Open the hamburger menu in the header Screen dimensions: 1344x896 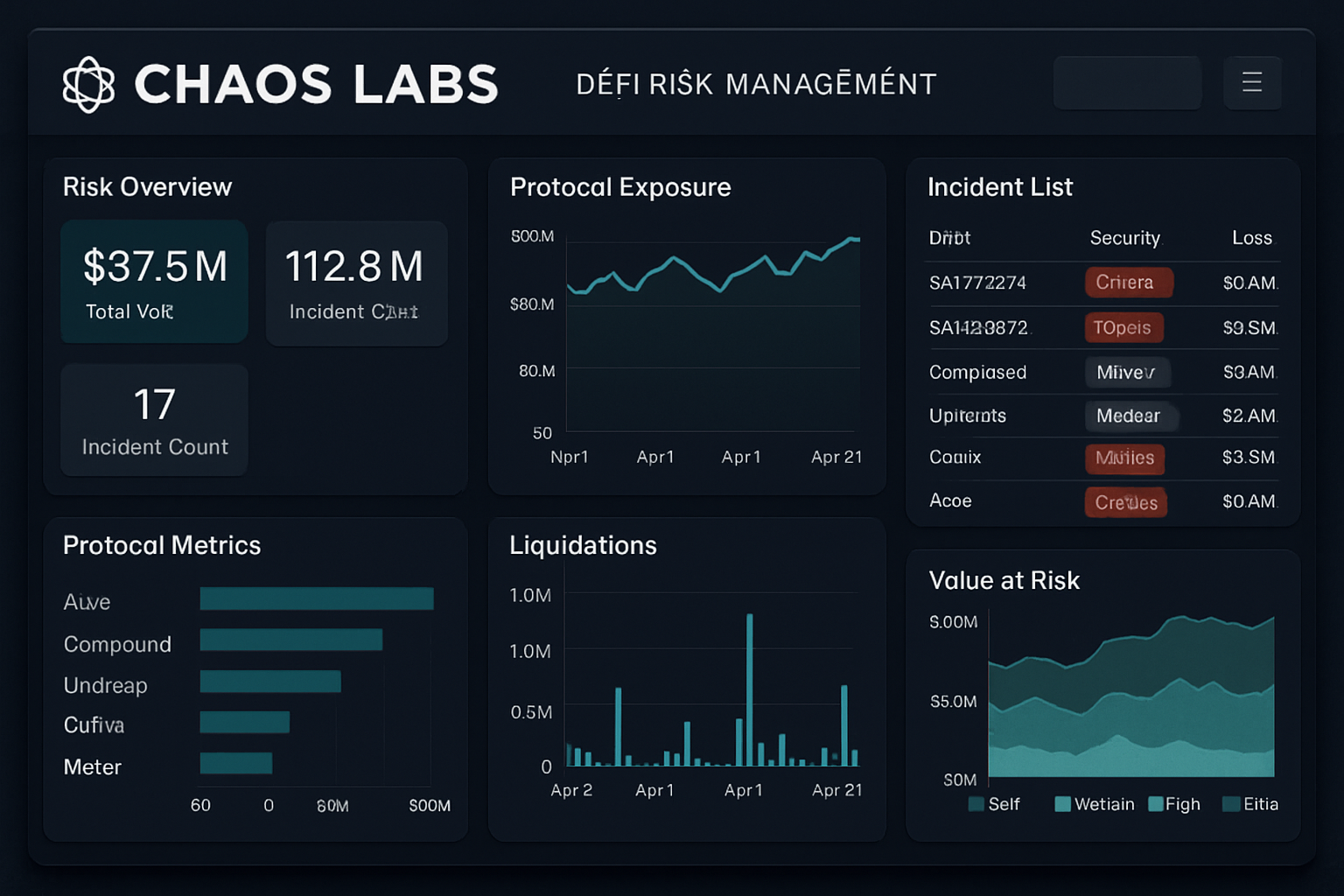pos(1251,82)
